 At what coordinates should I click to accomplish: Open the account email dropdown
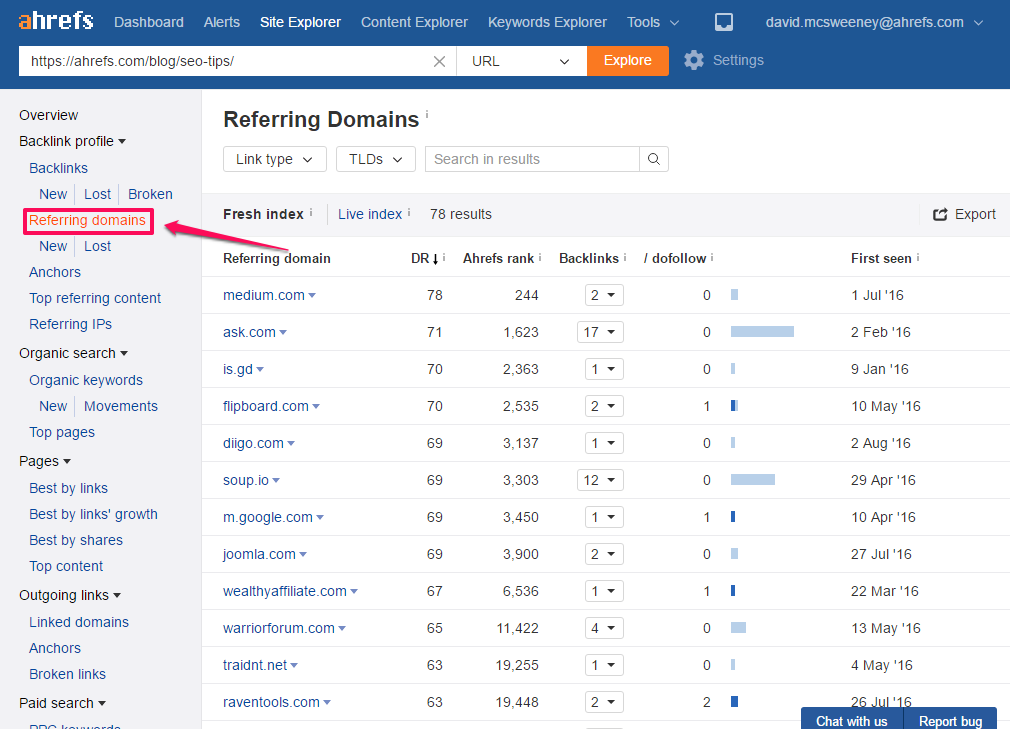coord(874,23)
